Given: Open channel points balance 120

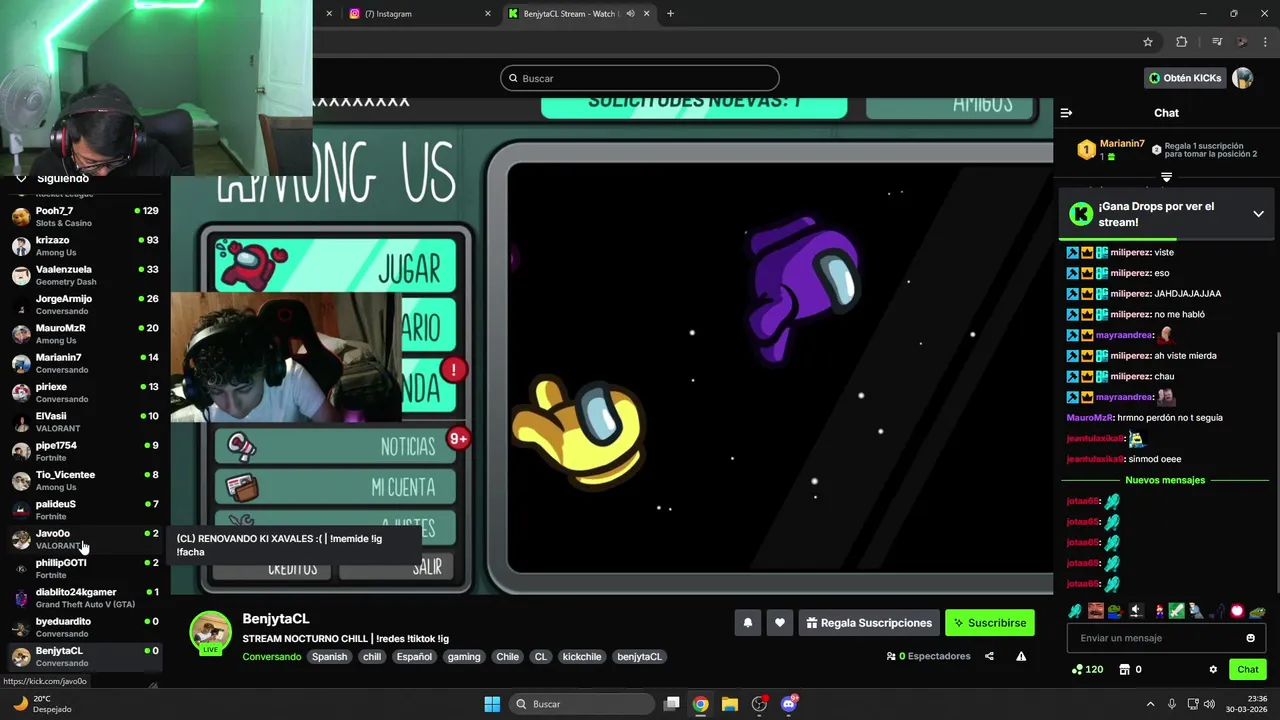Looking at the screenshot, I should 1087,669.
